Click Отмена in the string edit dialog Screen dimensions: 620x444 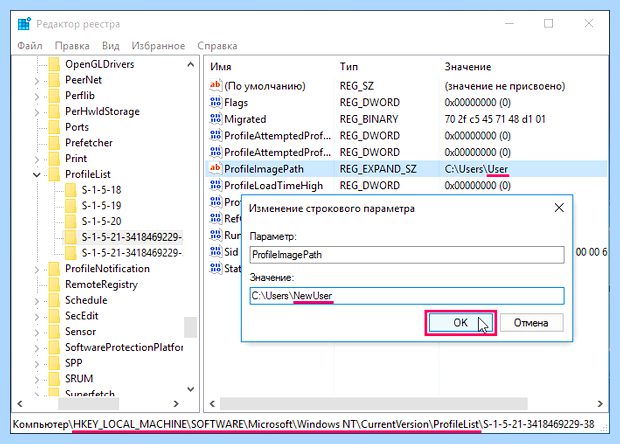531,323
